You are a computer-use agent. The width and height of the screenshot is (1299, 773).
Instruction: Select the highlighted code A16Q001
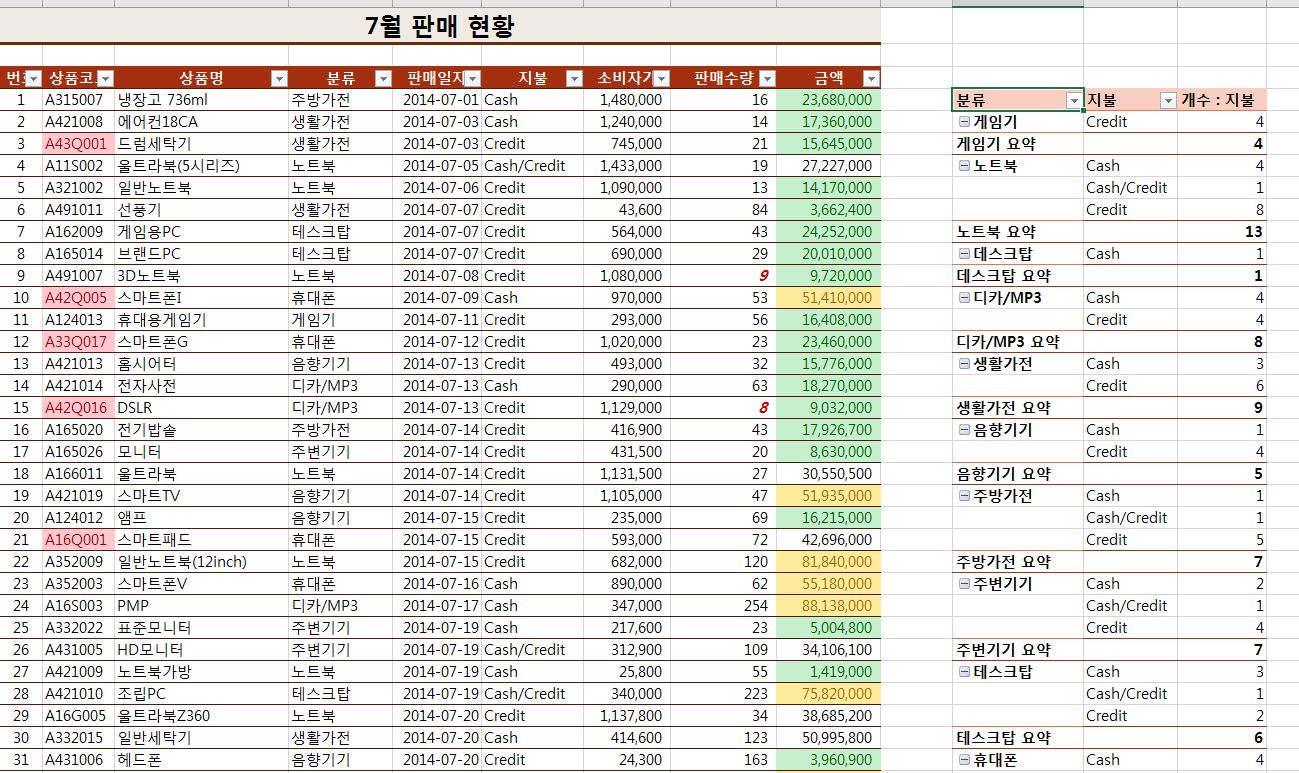78,540
